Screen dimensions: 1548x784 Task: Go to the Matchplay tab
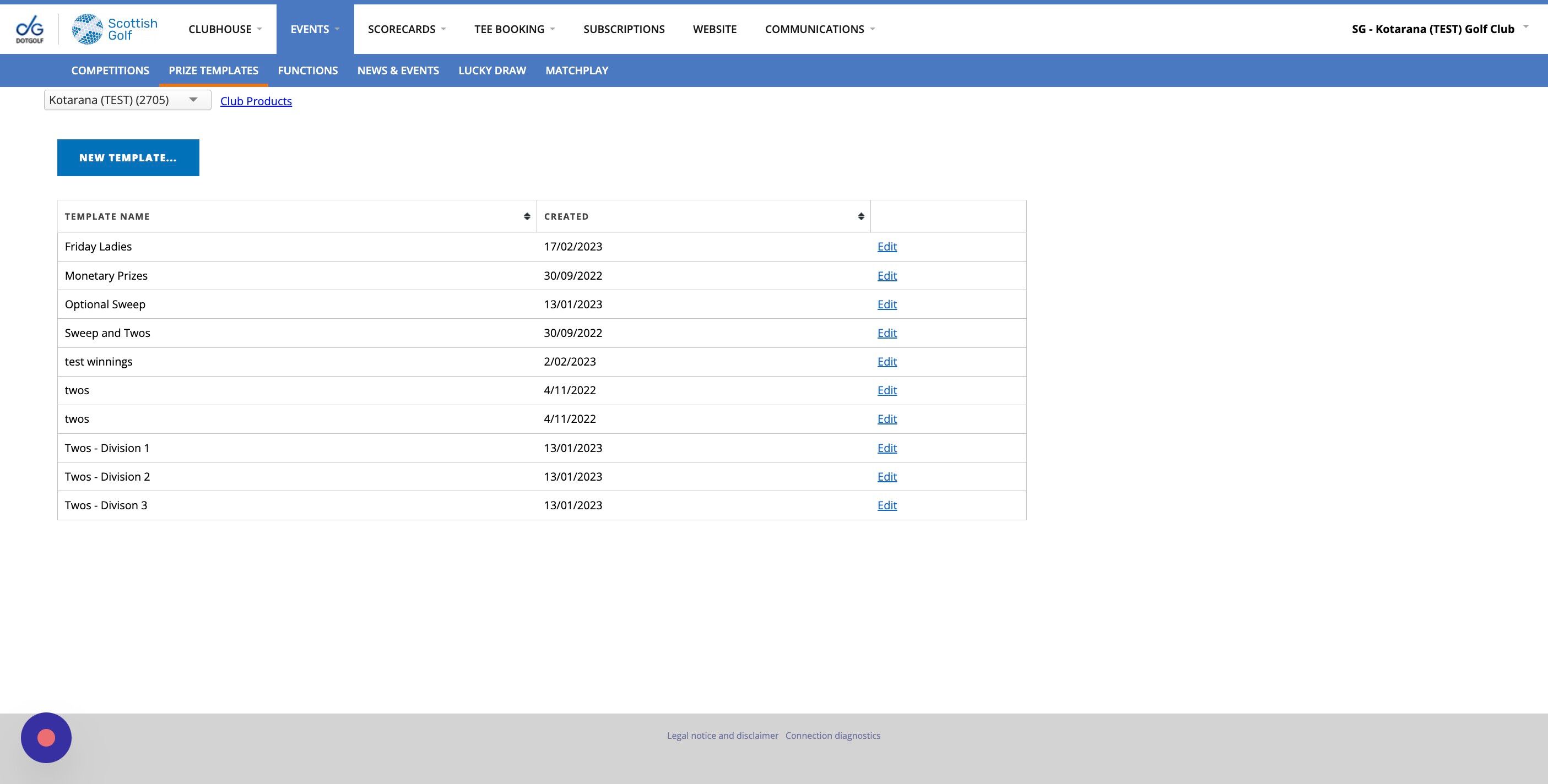point(576,70)
